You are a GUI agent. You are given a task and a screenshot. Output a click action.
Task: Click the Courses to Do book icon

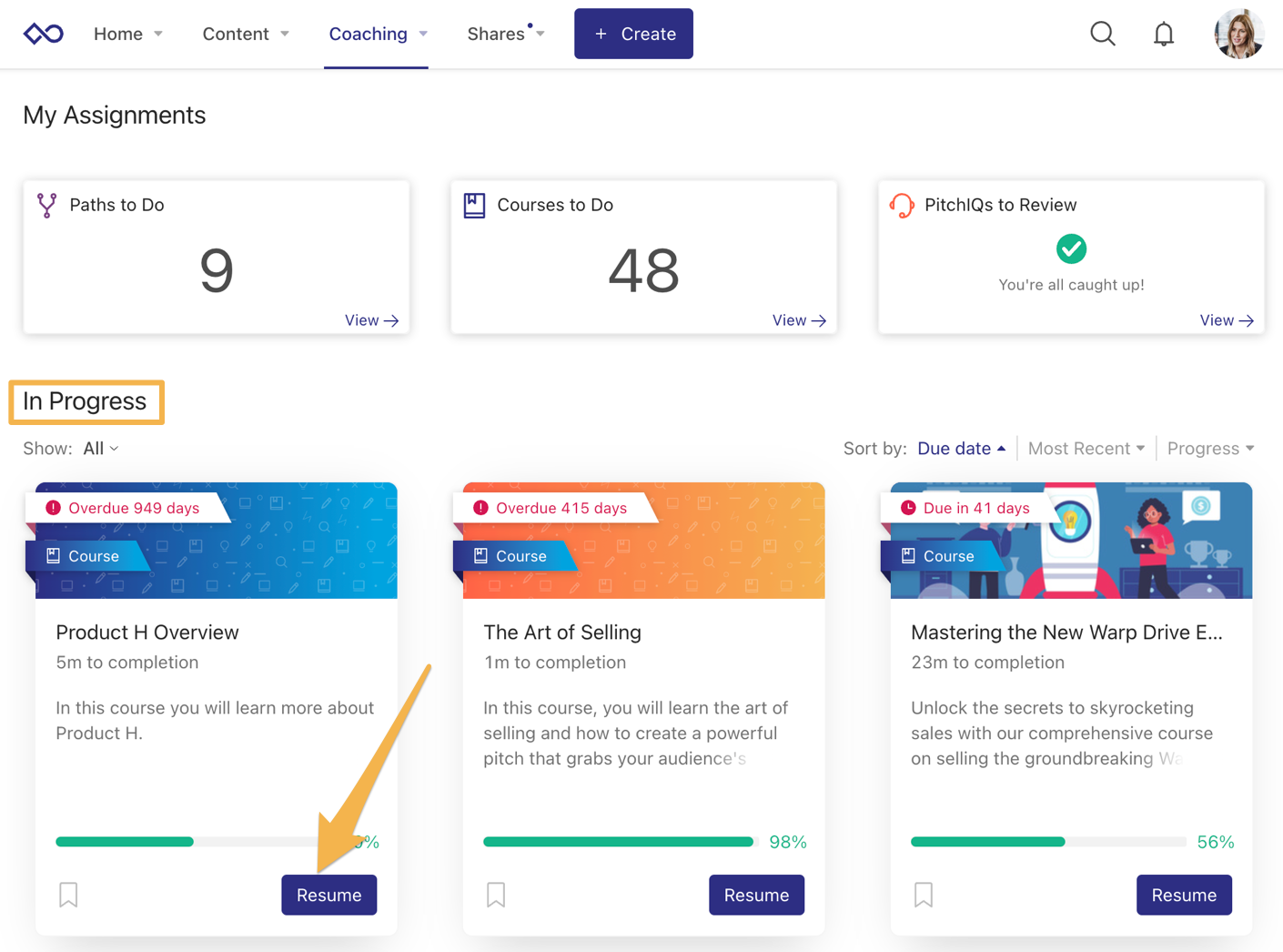474,206
